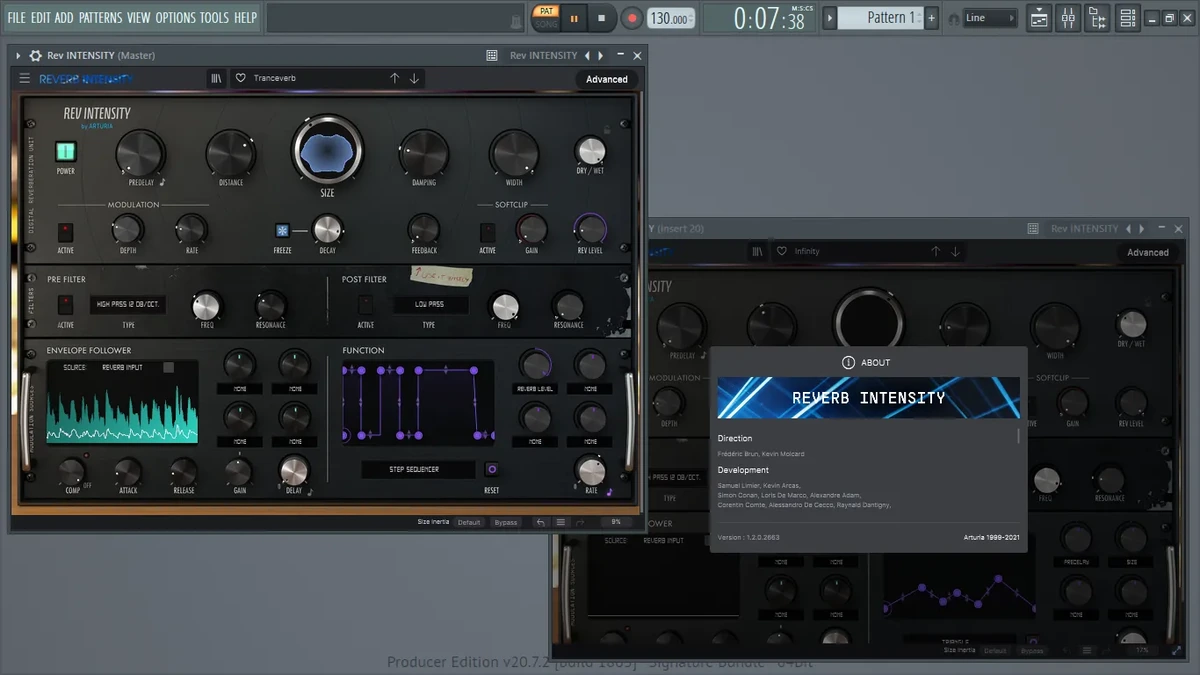Open envelope source Reverb Input dropdown

click(122, 367)
